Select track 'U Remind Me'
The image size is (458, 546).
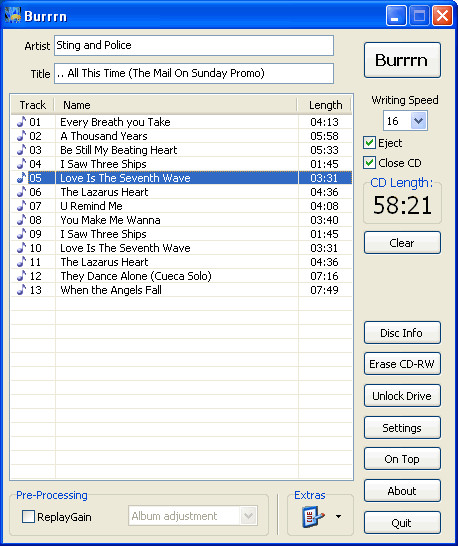click(181, 206)
